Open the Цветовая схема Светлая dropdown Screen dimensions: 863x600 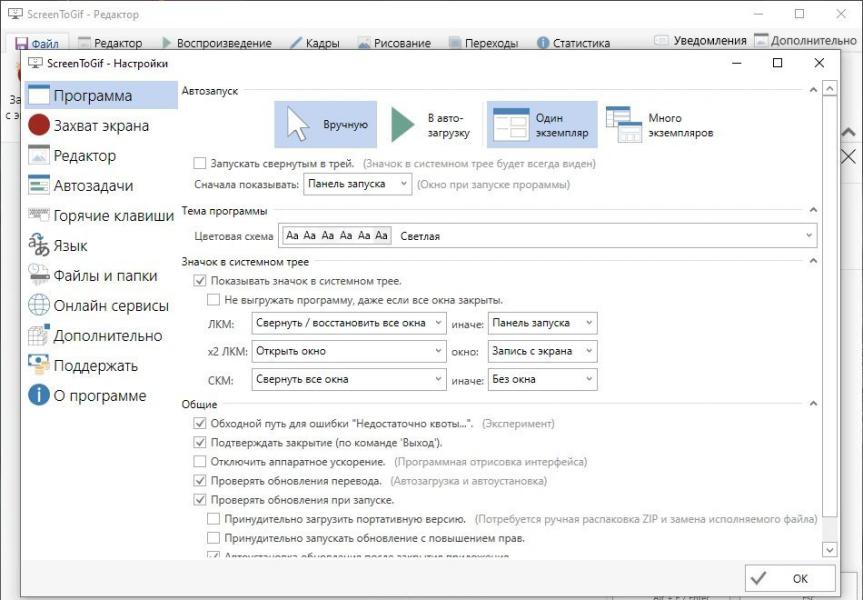point(548,236)
